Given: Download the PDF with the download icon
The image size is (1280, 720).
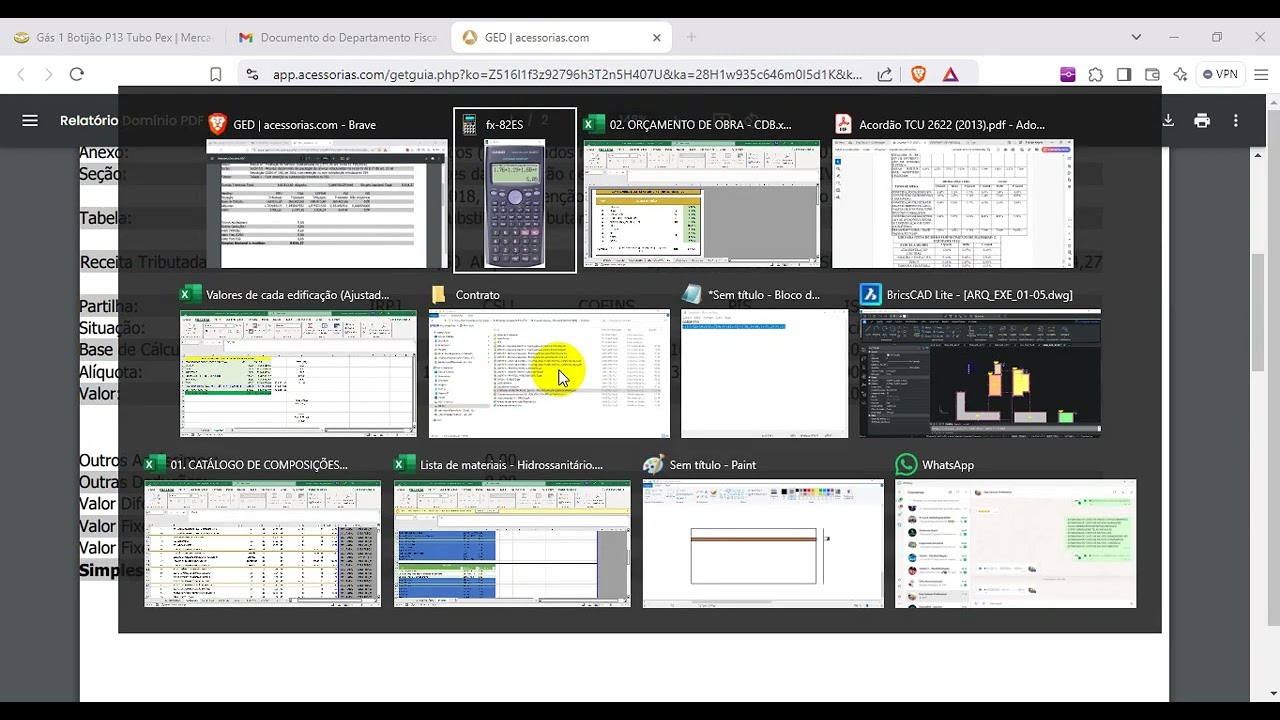Looking at the screenshot, I should coord(1167,120).
